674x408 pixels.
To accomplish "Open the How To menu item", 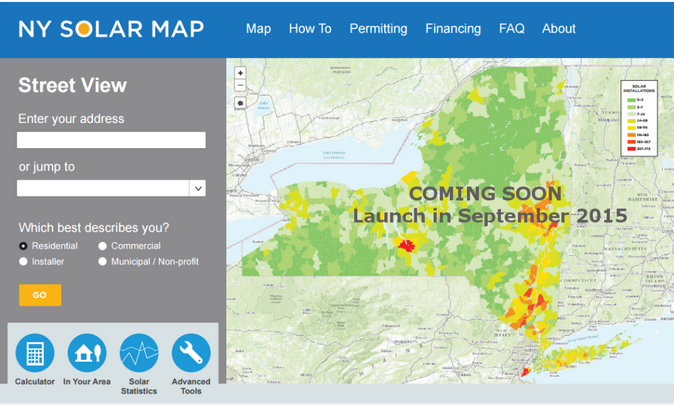I will click(x=310, y=29).
